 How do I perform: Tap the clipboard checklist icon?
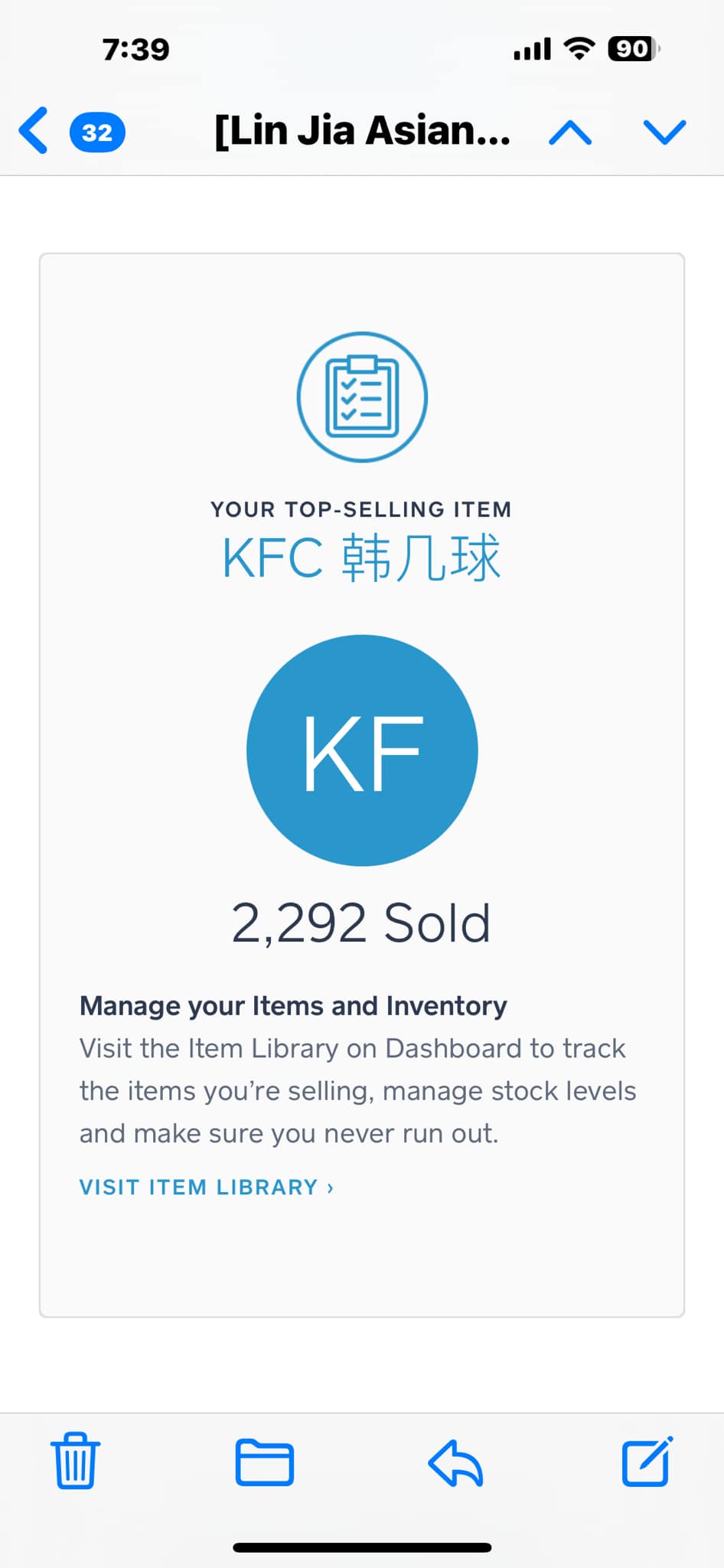(x=362, y=397)
